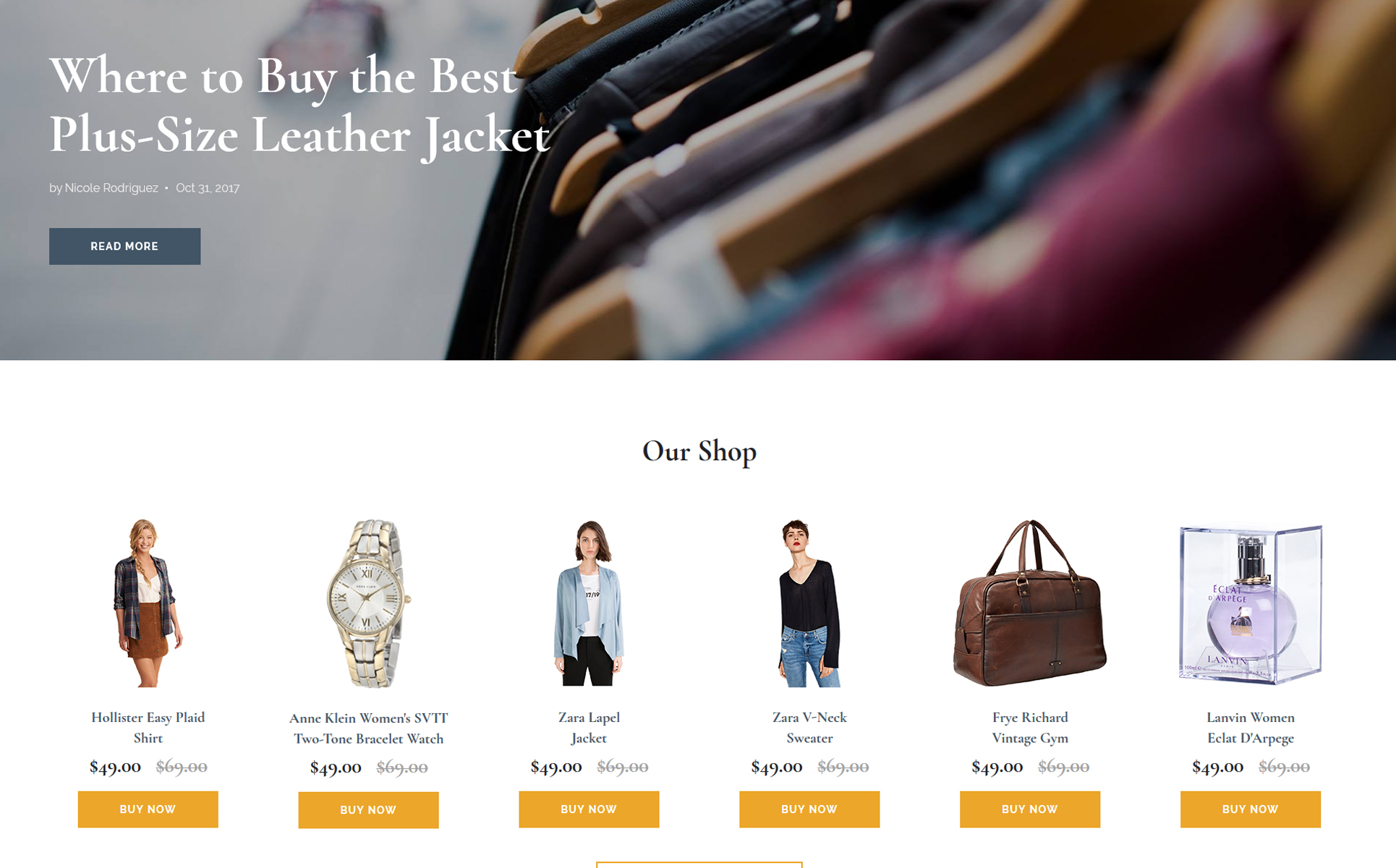
Task: Open the Zara V-Neck Sweater product image
Action: (x=809, y=603)
